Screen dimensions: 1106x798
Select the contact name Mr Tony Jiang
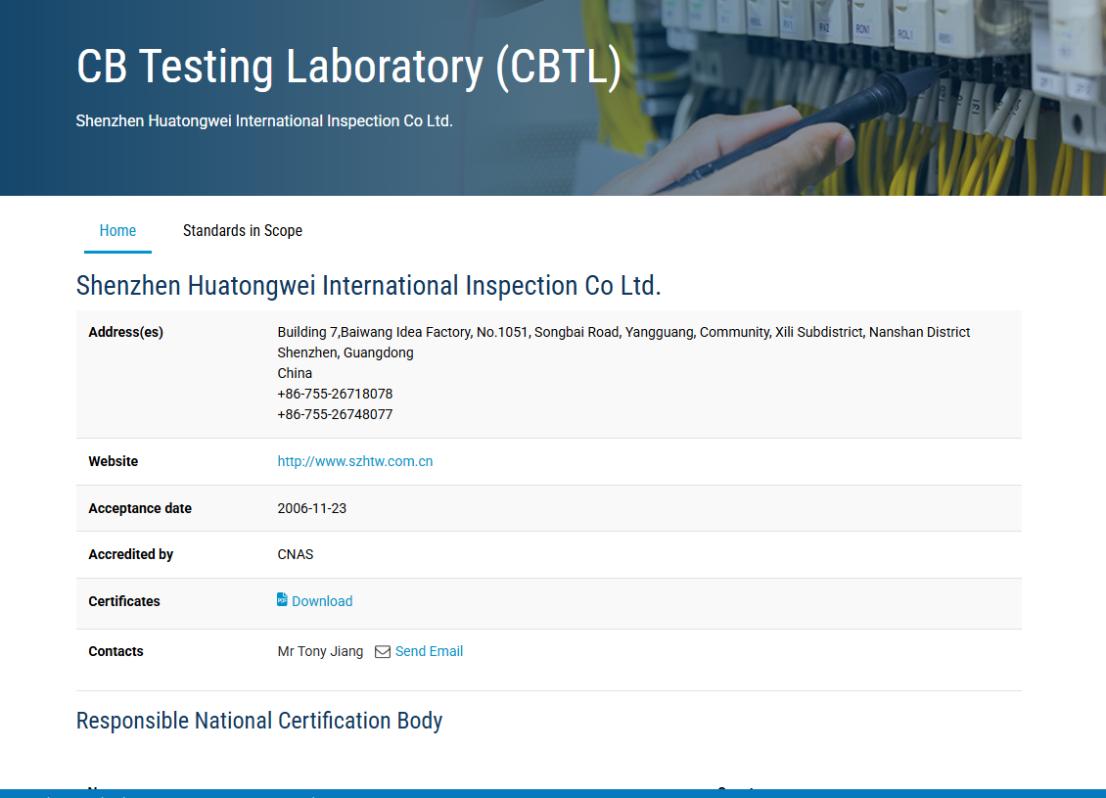(320, 651)
